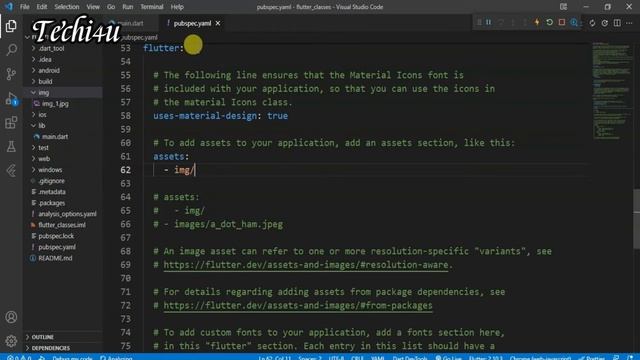640x360 pixels.
Task: Open the View menu
Action: pos(93,7)
